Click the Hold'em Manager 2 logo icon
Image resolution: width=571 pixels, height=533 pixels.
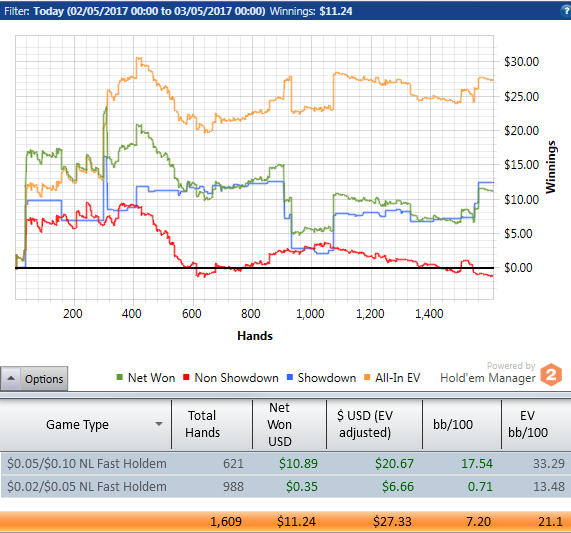point(551,374)
